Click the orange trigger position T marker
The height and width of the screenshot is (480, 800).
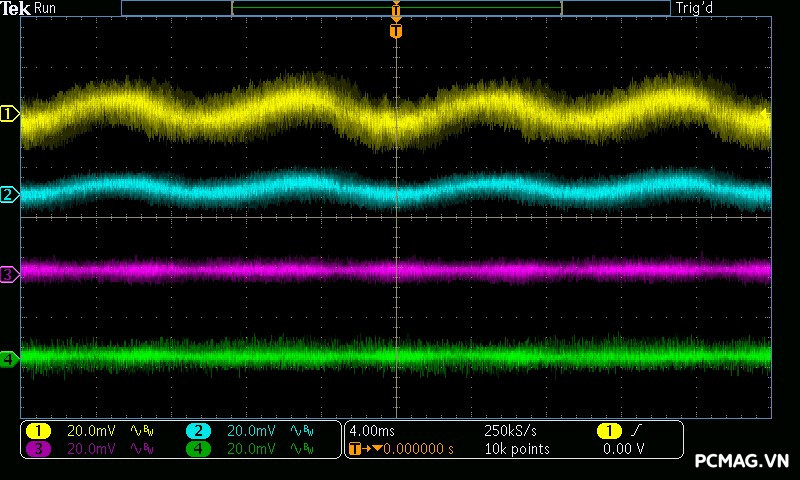396,31
